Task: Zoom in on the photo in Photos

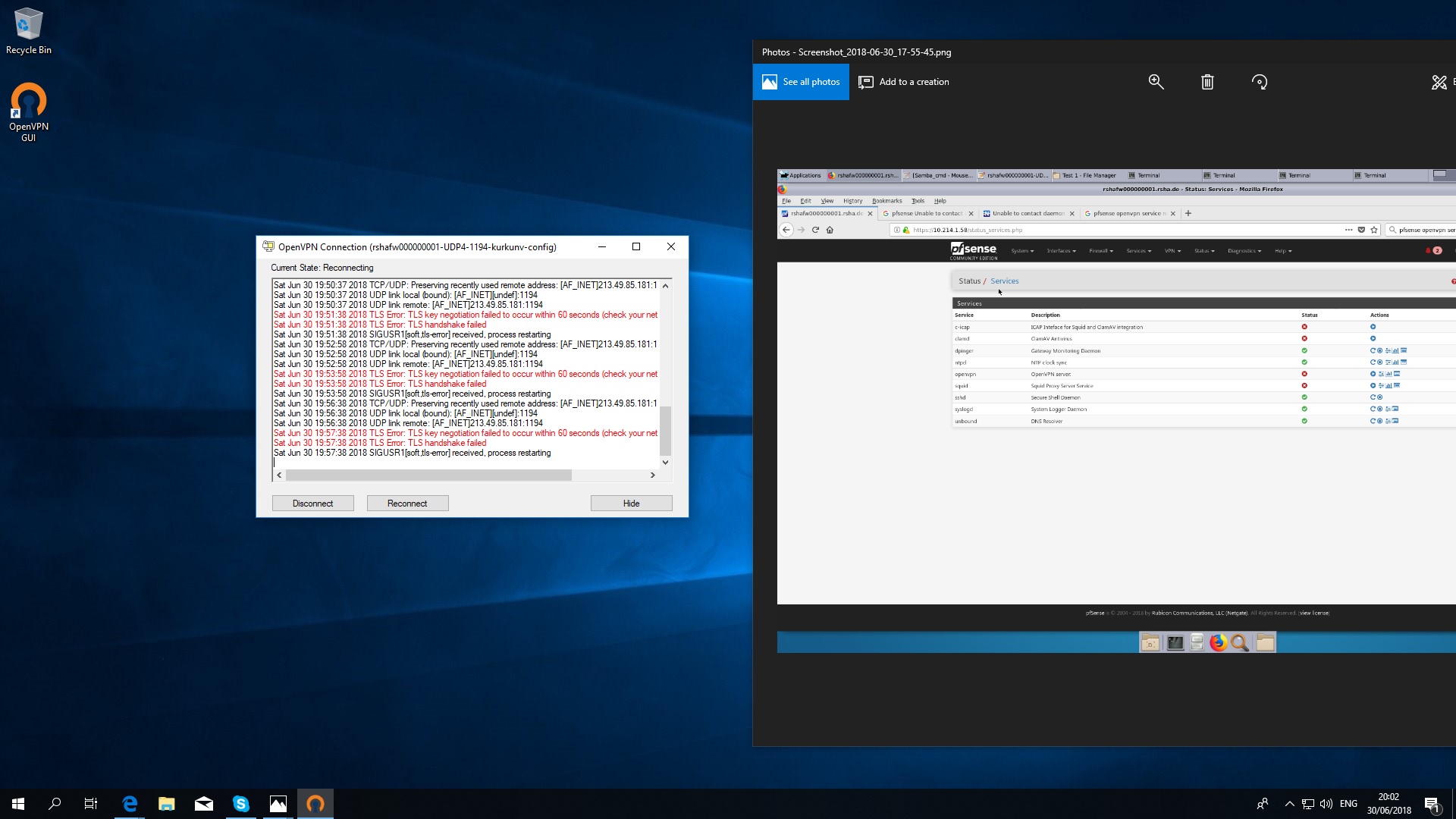Action: coord(1156,82)
